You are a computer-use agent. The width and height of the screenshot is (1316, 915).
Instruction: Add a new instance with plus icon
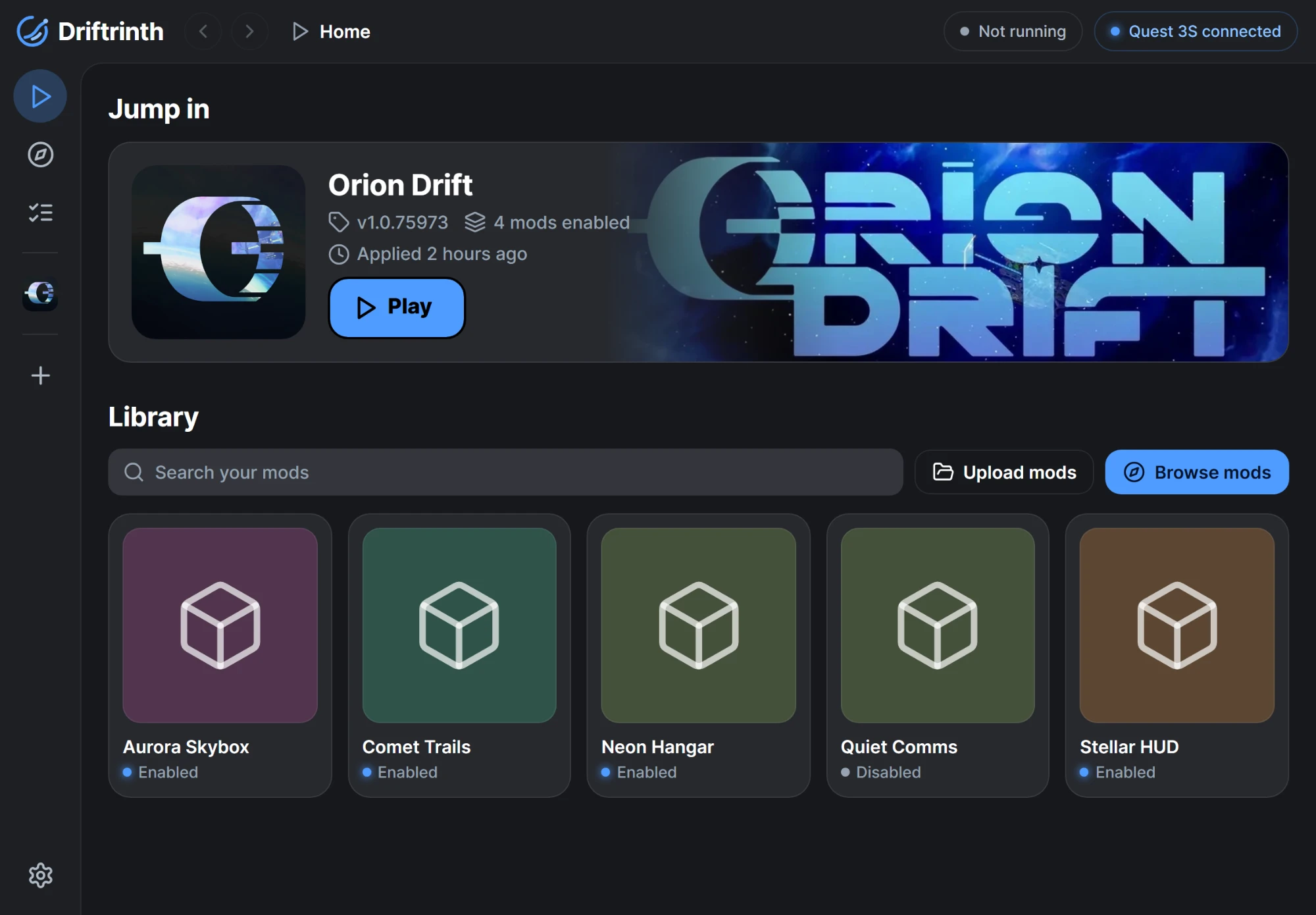point(40,376)
